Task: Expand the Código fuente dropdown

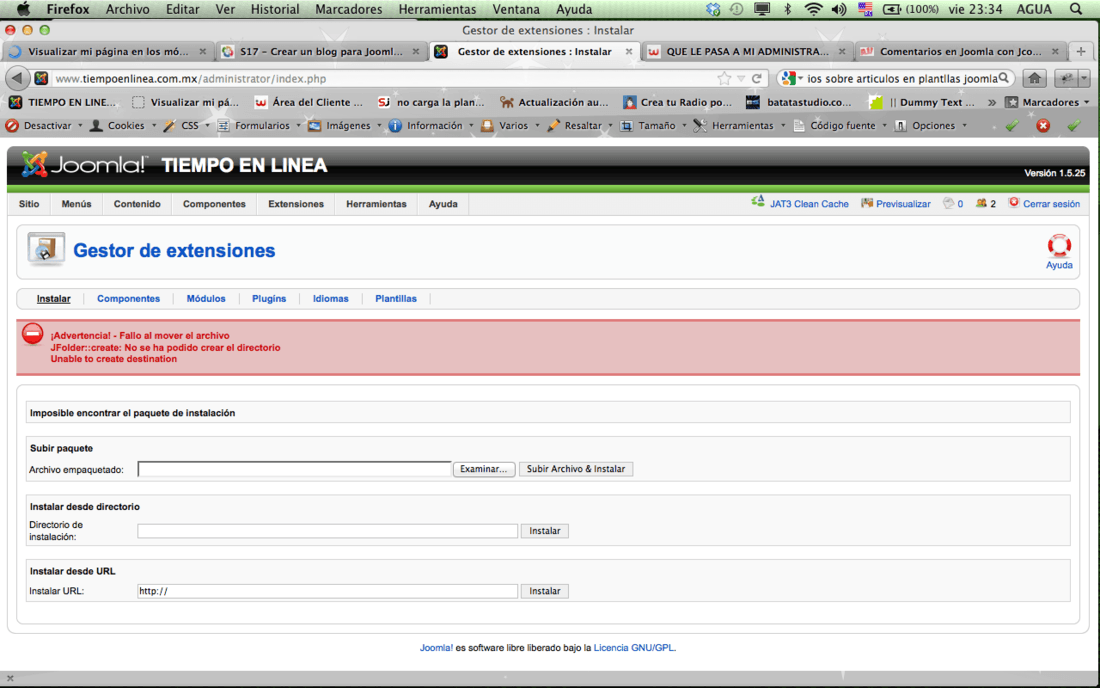Action: click(884, 126)
